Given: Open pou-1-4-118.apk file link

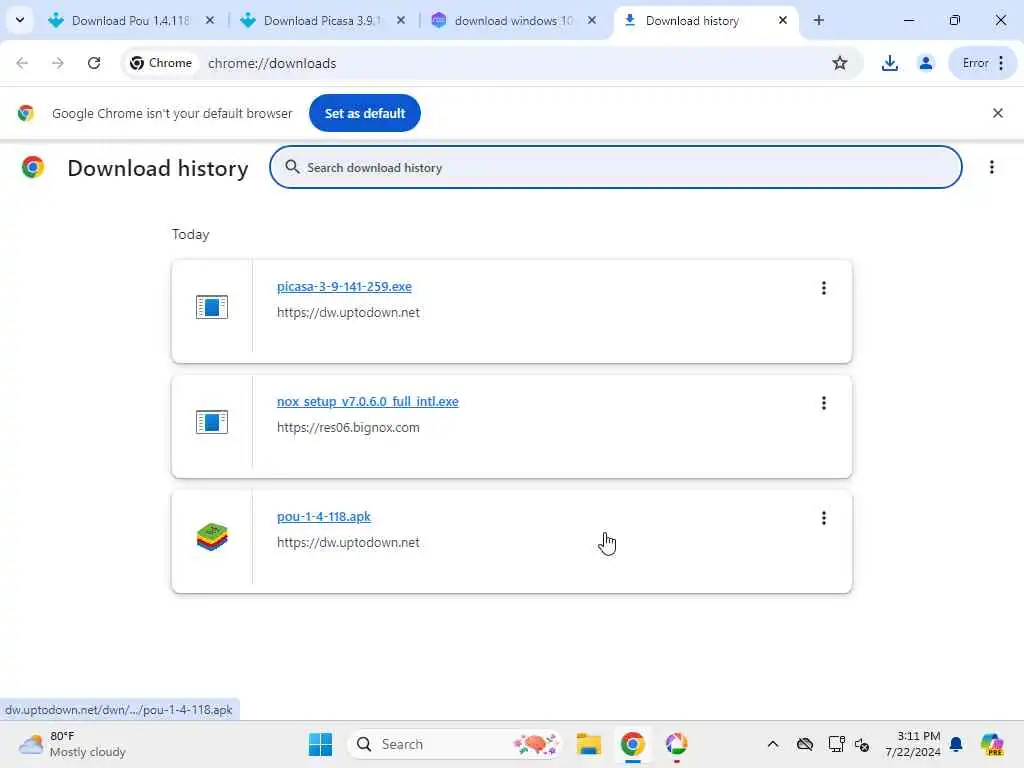Looking at the screenshot, I should click(x=324, y=516).
